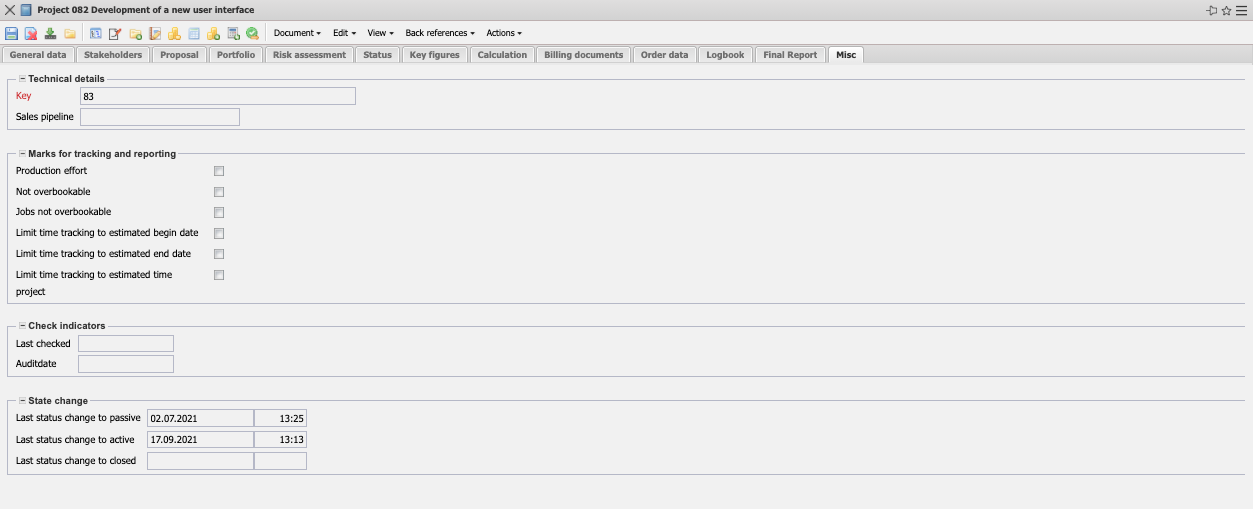Tick the Not overbookable checkbox
The height and width of the screenshot is (509, 1253).
(219, 192)
